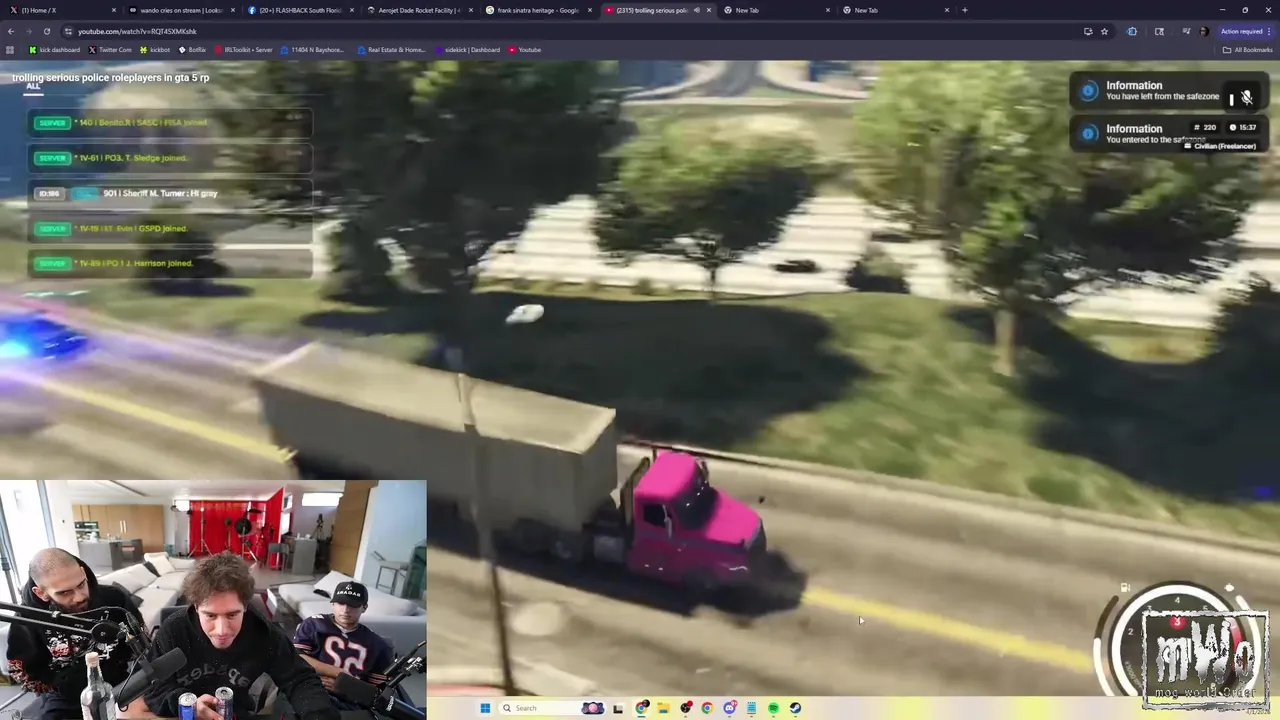Image resolution: width=1280 pixels, height=720 pixels.
Task: Open the wando cries on stream tab
Action: click(180, 10)
